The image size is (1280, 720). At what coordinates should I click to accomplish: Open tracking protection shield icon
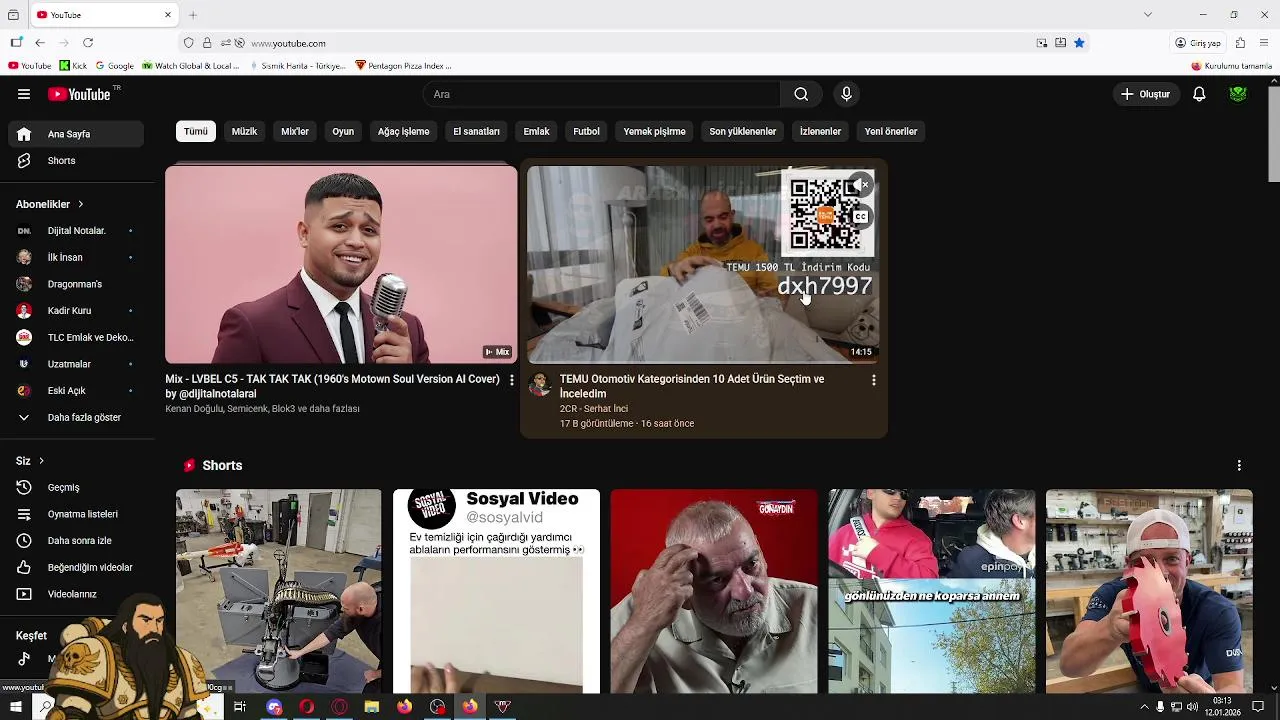tap(188, 43)
